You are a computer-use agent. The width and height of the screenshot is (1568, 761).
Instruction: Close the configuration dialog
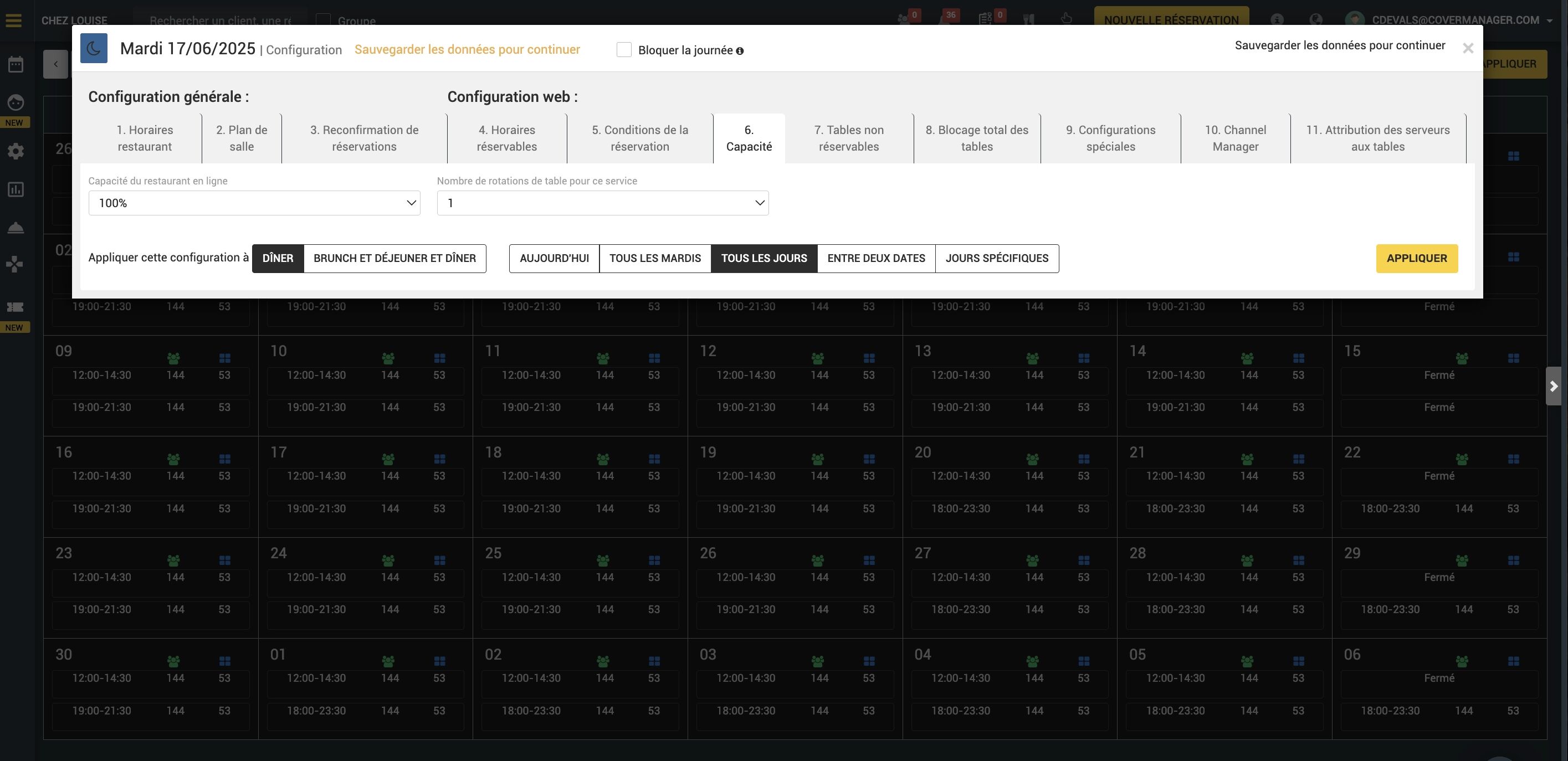pyautogui.click(x=1468, y=48)
